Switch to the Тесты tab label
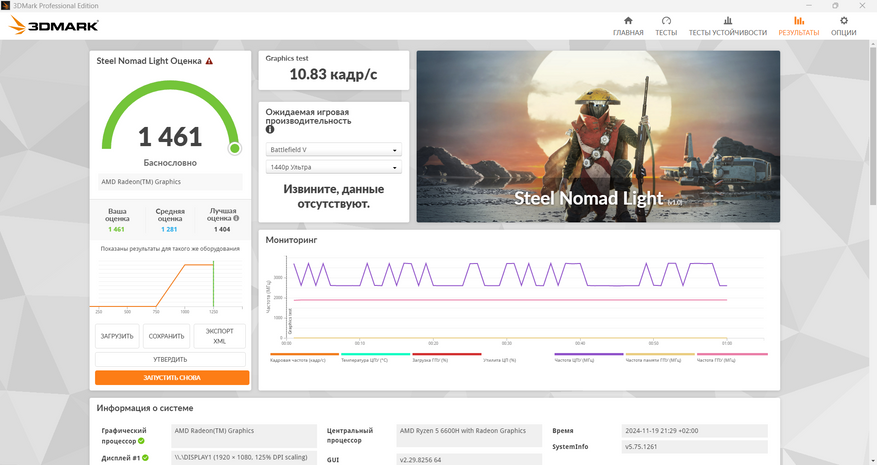The image size is (877, 465). tap(666, 32)
